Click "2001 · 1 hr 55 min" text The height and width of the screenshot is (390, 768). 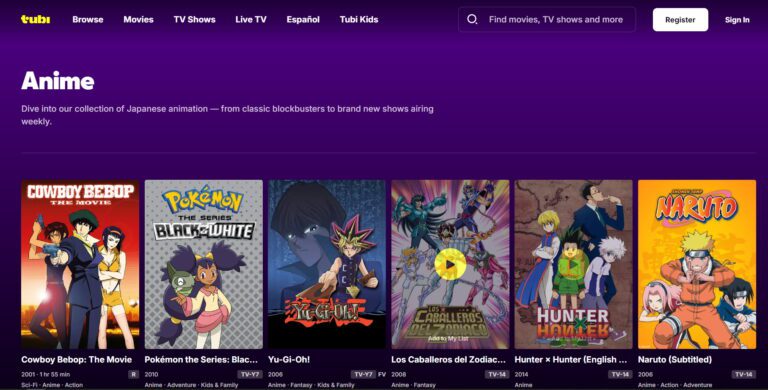pyautogui.click(x=46, y=374)
